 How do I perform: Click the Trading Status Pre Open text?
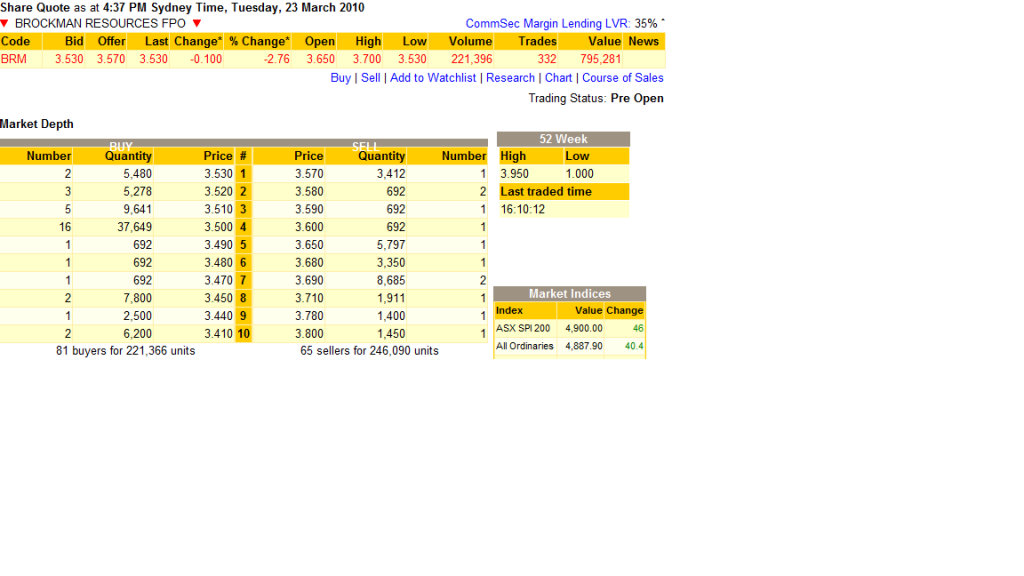point(596,98)
